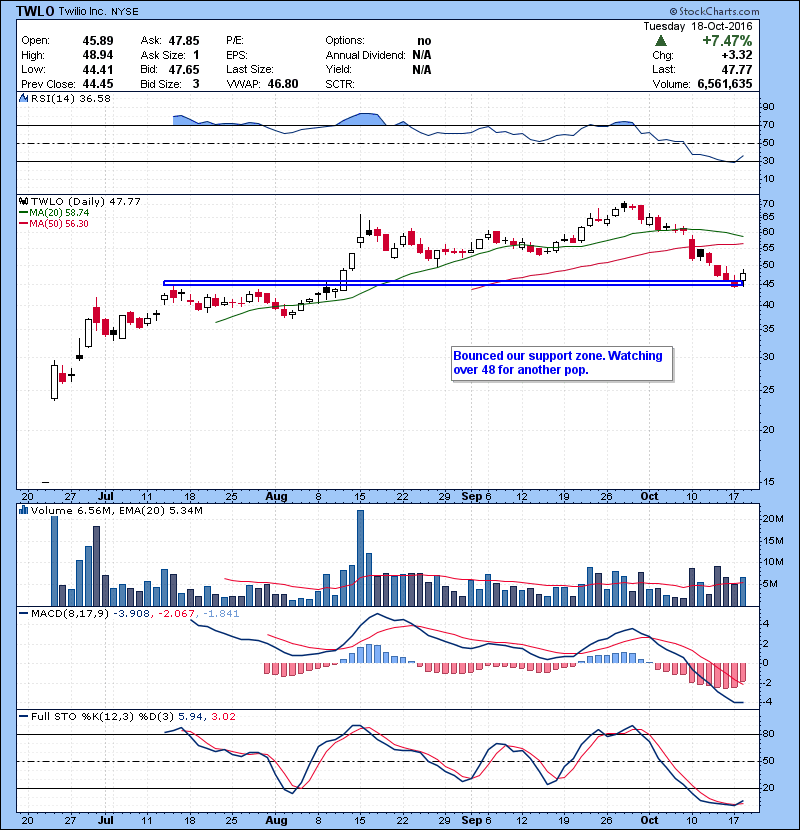
Task: Click the candlestick icon beside TWLO (Daily)
Action: (23, 201)
